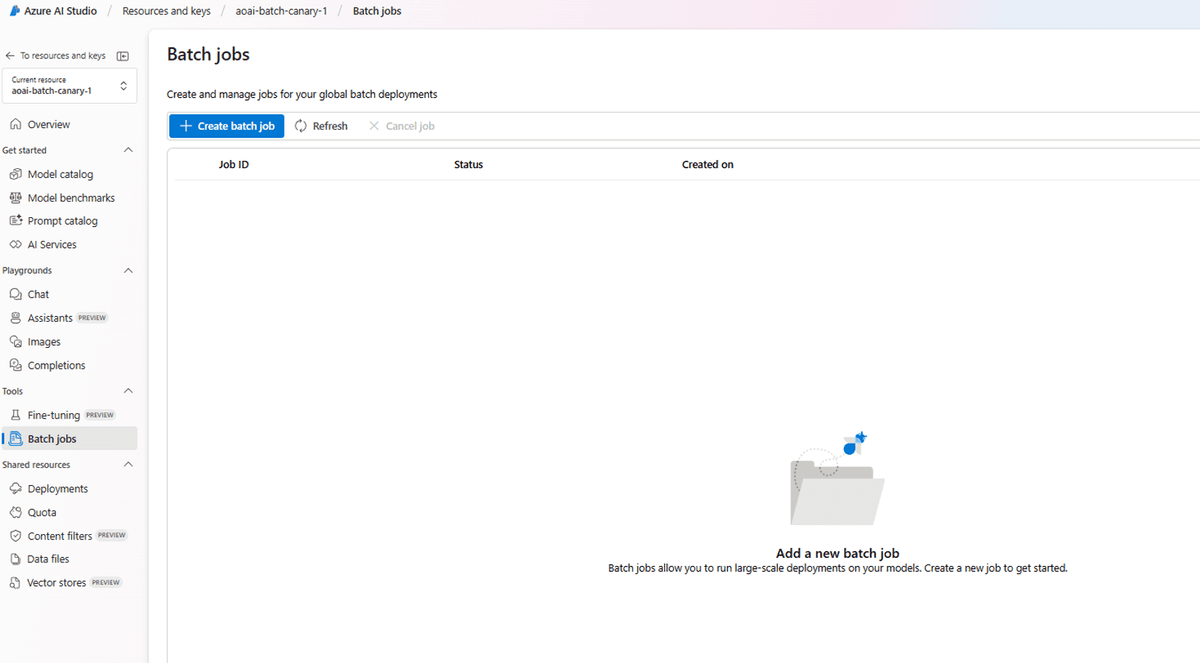Create a new batch job
Viewport: 1200px width, 663px height.
[x=226, y=126]
